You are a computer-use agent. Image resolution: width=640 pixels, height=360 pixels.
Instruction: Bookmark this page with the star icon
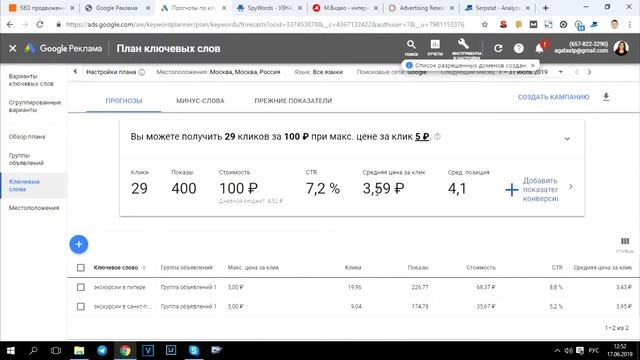(x=484, y=24)
